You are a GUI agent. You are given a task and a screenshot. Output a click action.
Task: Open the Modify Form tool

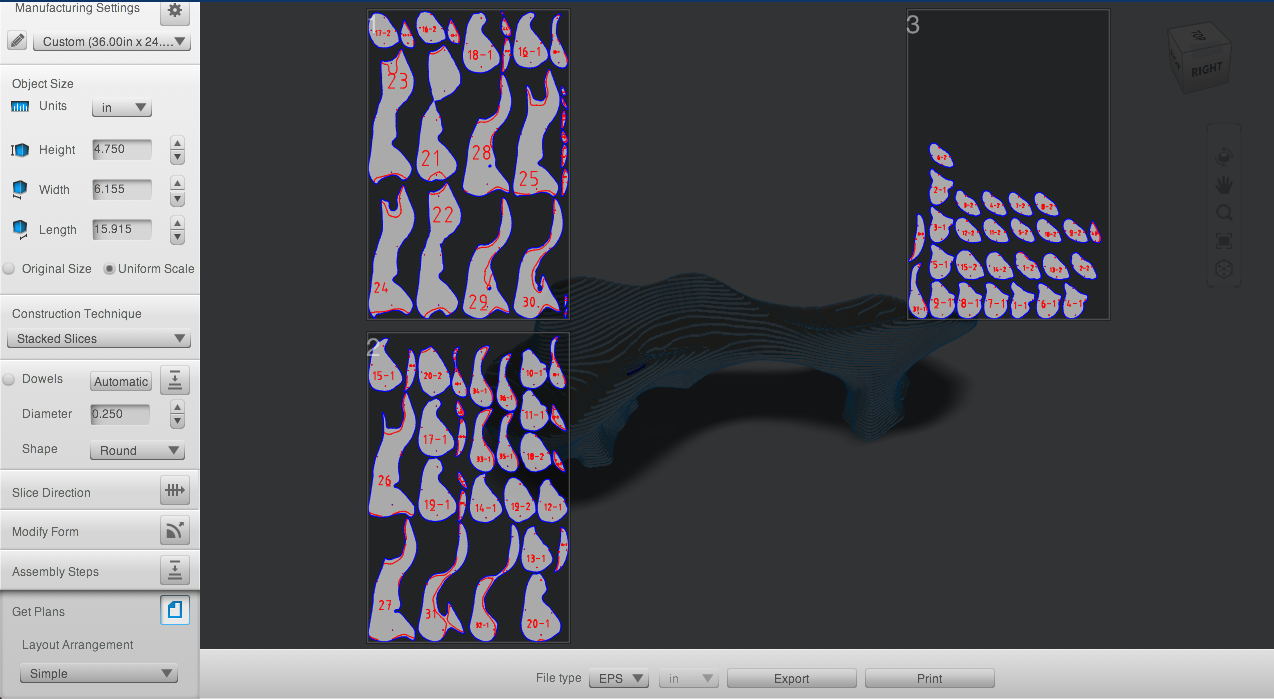pos(174,531)
